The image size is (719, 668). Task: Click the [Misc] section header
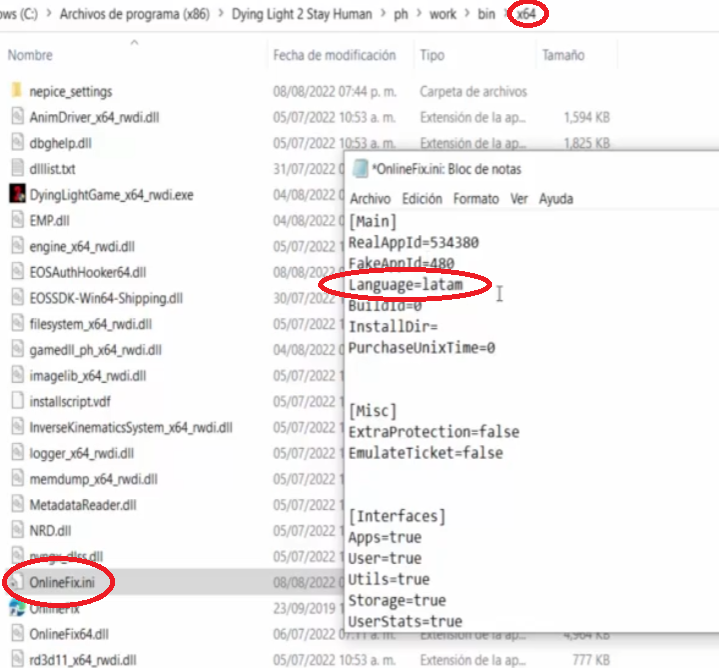point(372,411)
